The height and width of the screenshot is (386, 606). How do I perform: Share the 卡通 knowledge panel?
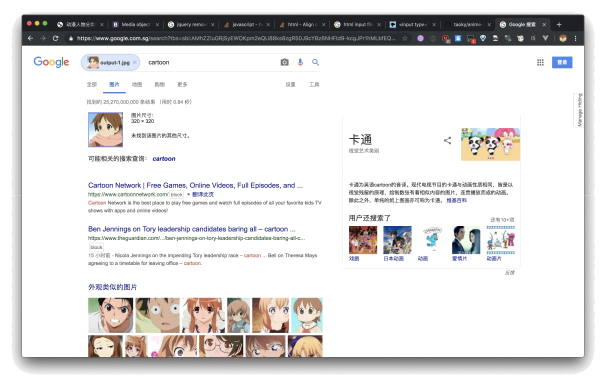[x=448, y=141]
